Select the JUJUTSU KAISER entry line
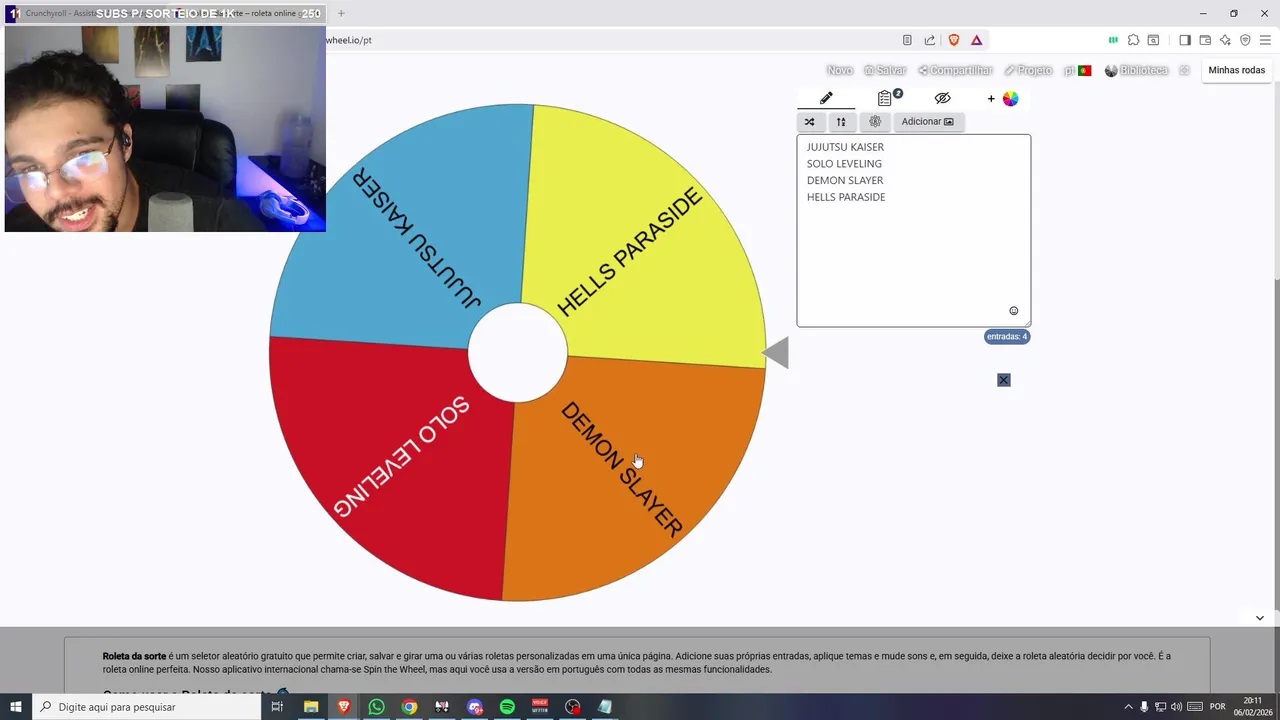This screenshot has width=1280, height=720. 845,147
